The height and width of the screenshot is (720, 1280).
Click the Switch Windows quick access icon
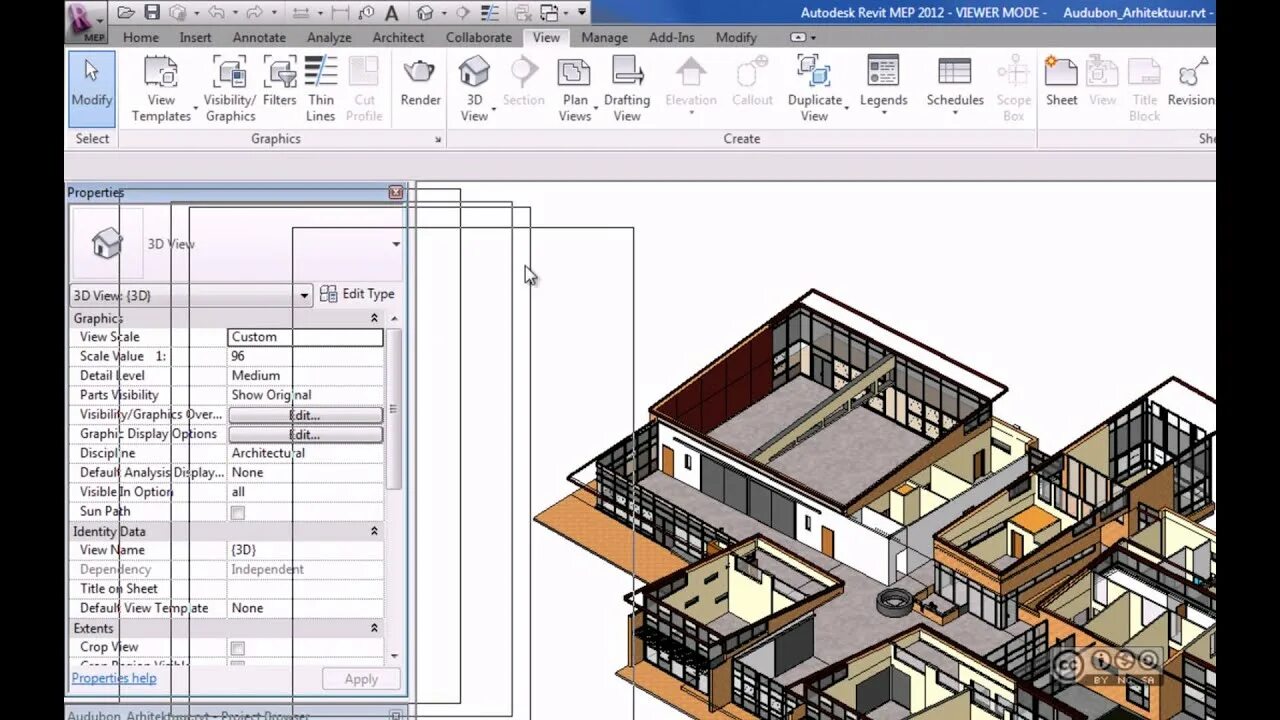pyautogui.click(x=549, y=13)
